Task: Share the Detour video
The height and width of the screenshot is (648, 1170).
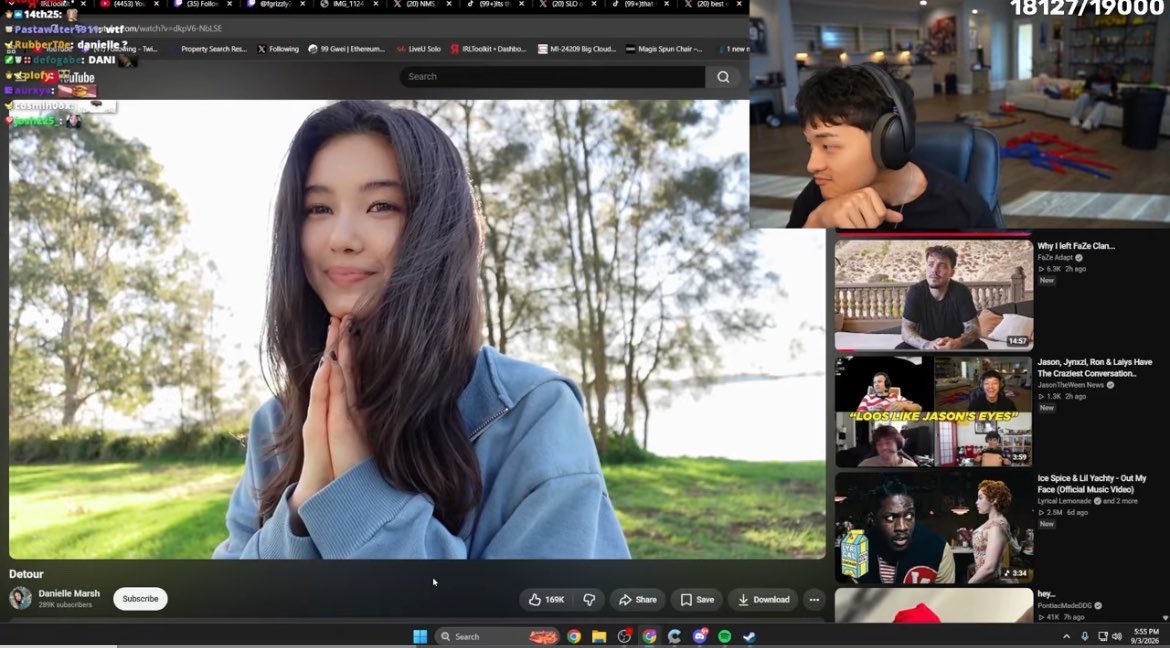Action: (638, 599)
